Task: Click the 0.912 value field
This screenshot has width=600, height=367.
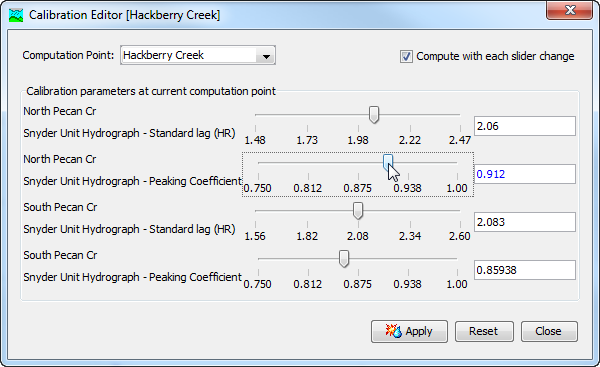Action: pos(525,174)
